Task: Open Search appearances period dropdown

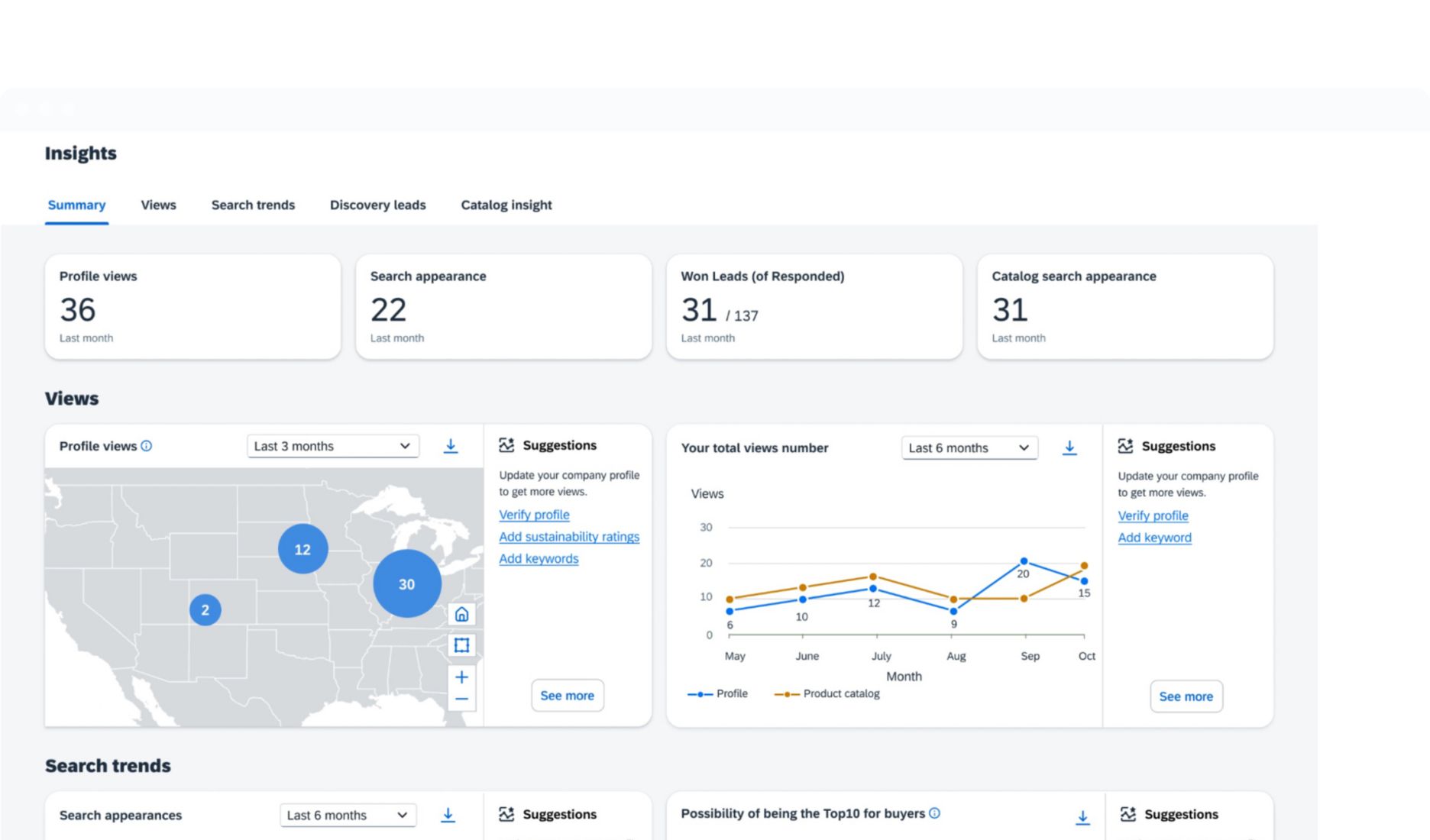Action: pos(348,816)
